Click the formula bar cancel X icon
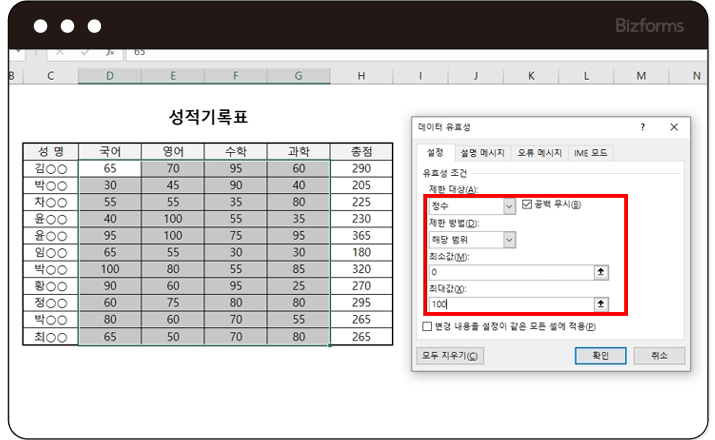The image size is (715, 440). click(x=62, y=50)
